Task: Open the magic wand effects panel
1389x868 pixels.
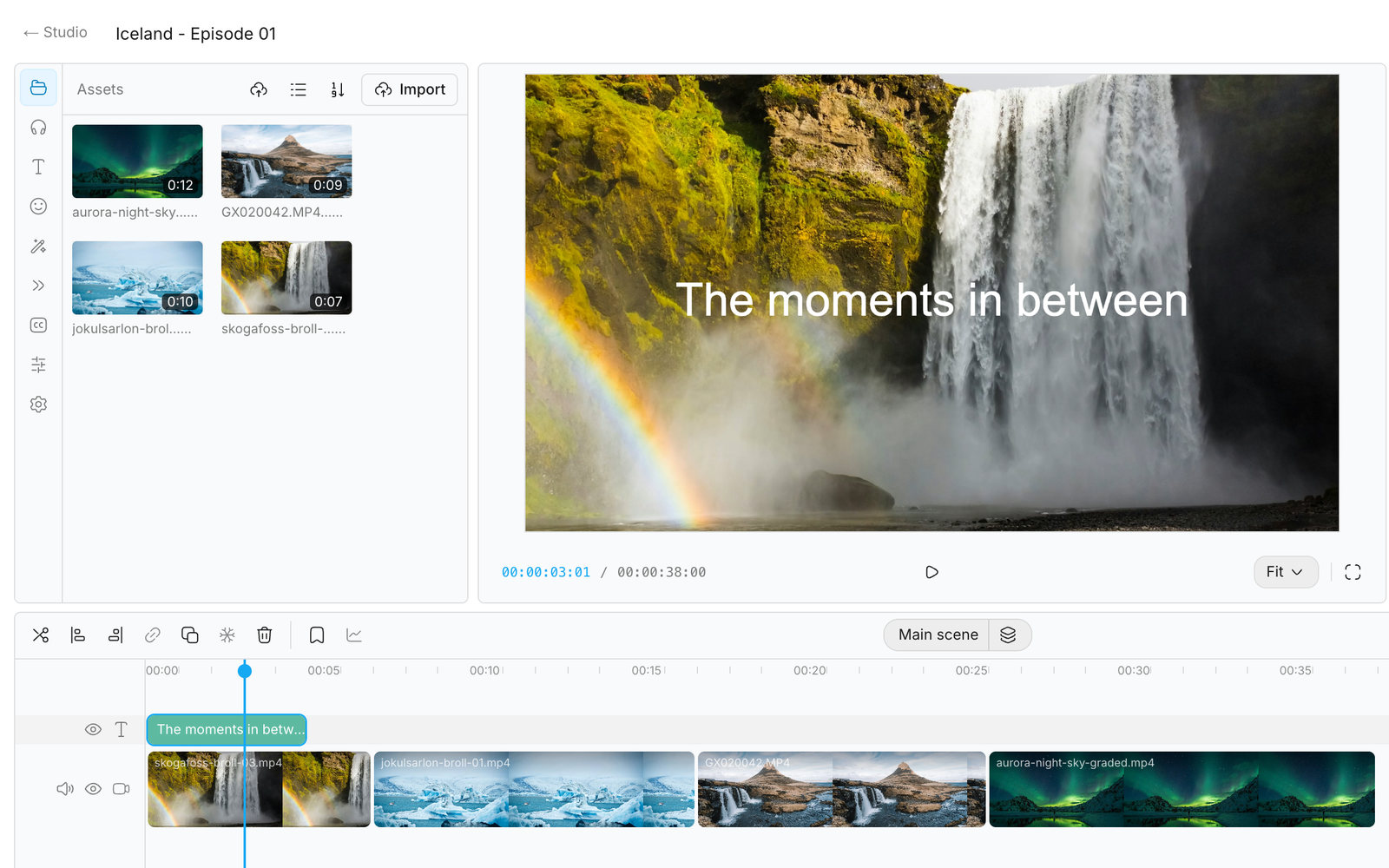Action: 38,247
